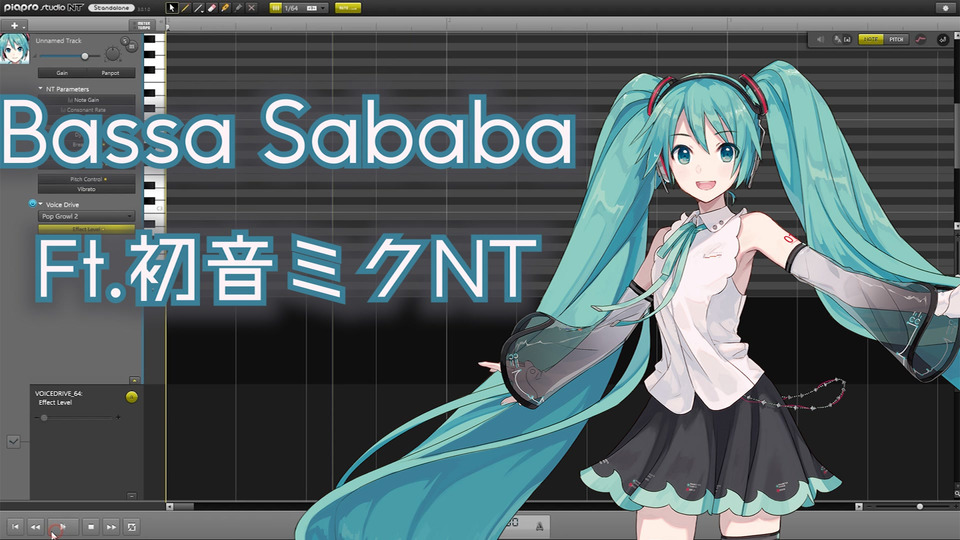The image size is (960, 540).
Task: Toggle the loop playback button
Action: point(131,527)
